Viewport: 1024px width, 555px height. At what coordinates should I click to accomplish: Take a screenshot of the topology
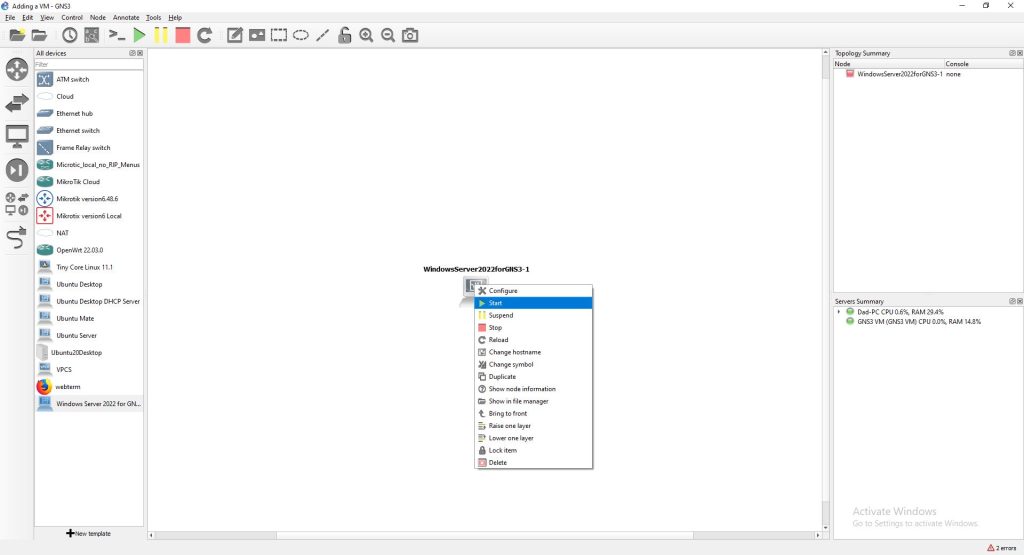[410, 35]
